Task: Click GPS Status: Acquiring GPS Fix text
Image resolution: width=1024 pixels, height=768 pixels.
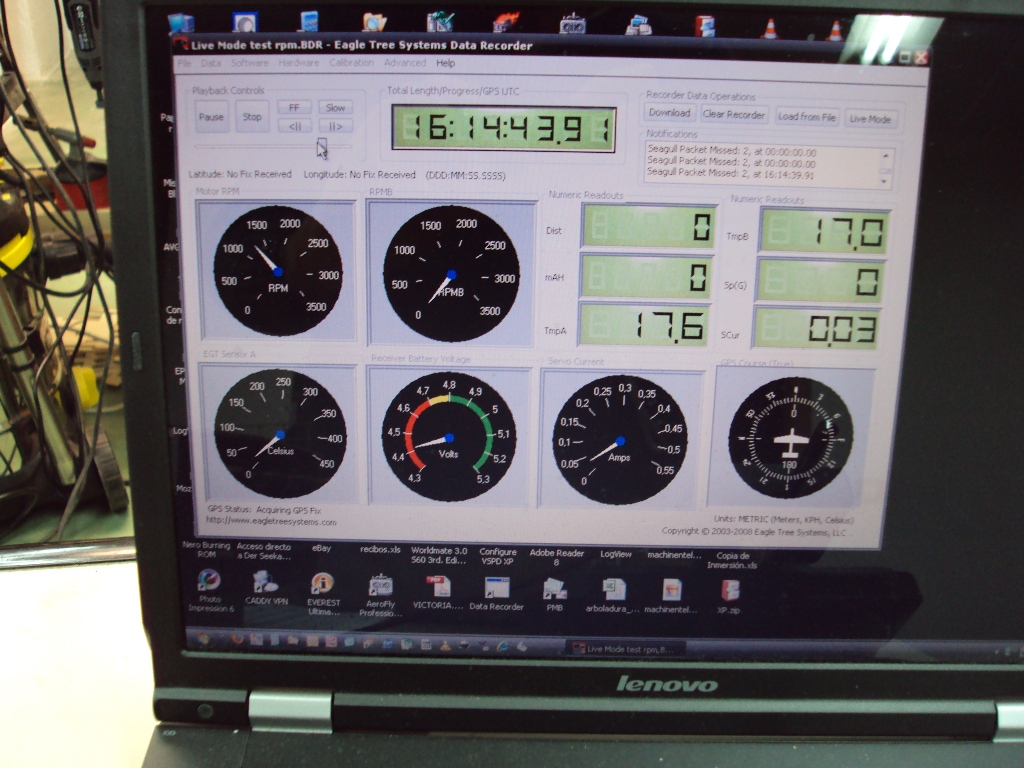Action: [x=264, y=509]
